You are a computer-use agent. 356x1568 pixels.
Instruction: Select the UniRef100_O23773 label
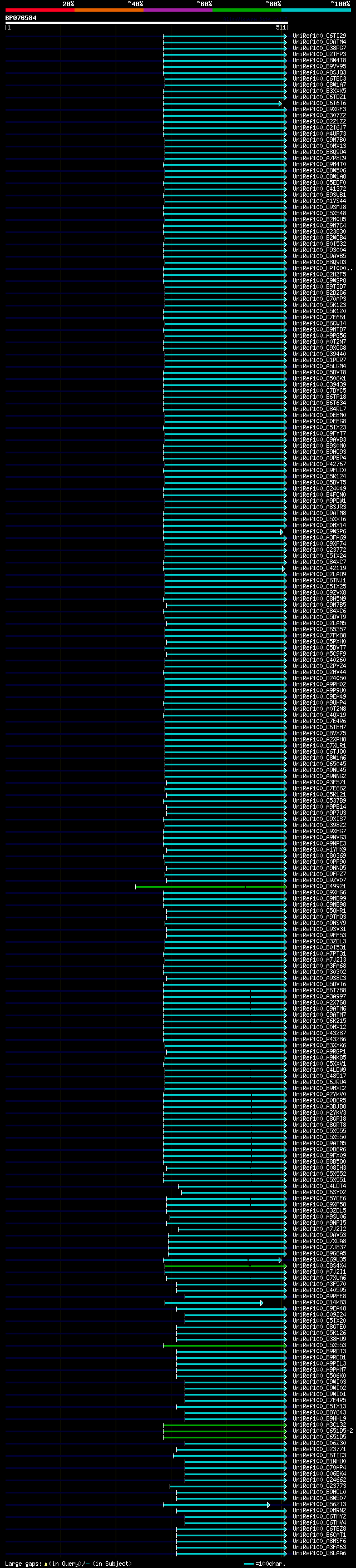(x=319, y=1485)
